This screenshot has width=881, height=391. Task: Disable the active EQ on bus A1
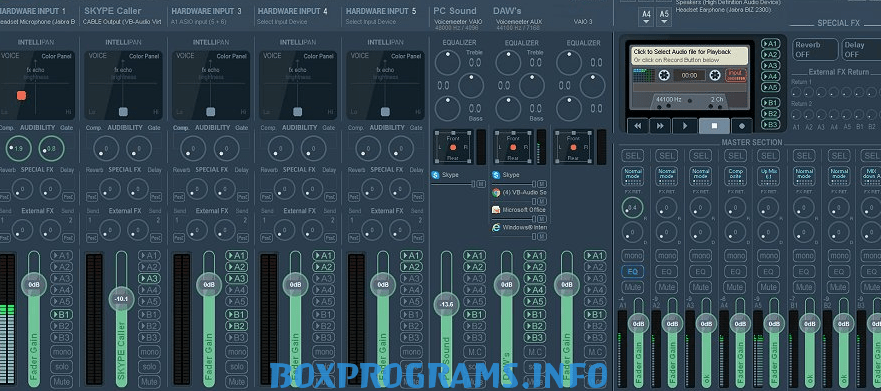(633, 271)
